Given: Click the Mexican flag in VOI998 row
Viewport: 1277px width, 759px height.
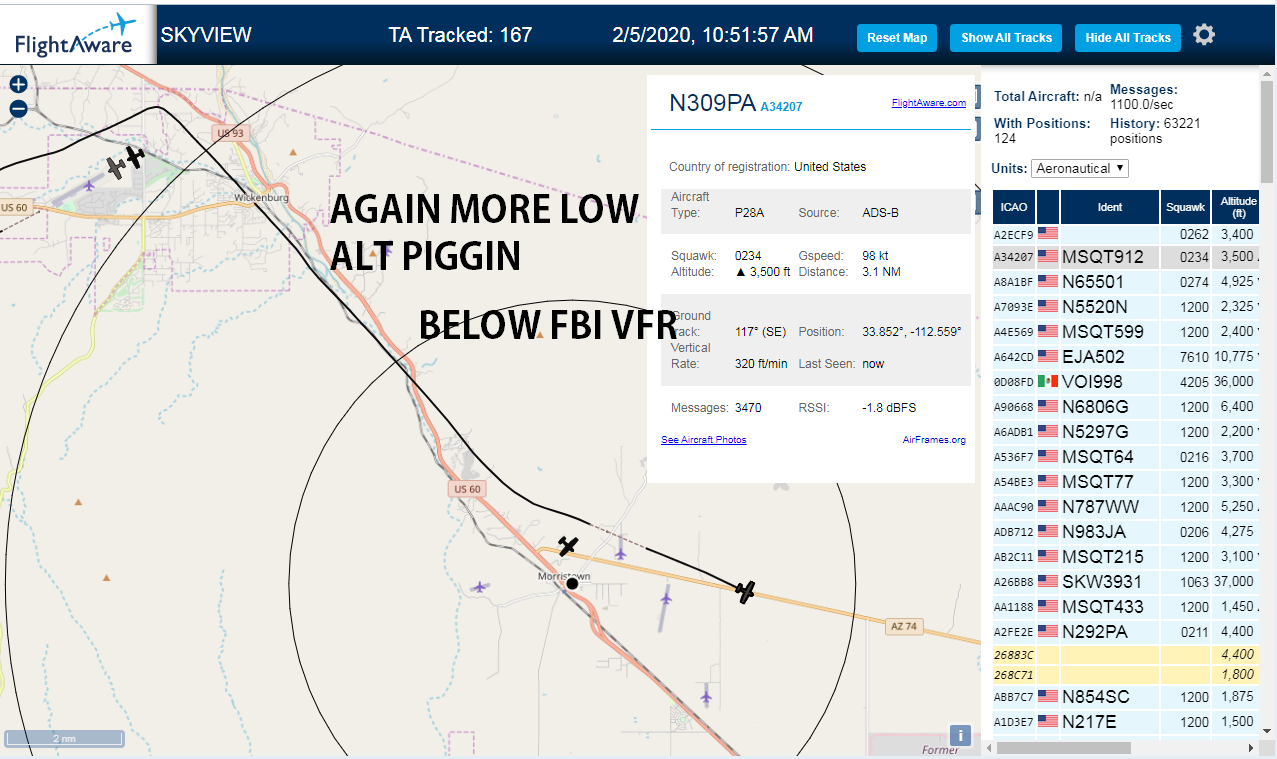Looking at the screenshot, I should pyautogui.click(x=1048, y=382).
